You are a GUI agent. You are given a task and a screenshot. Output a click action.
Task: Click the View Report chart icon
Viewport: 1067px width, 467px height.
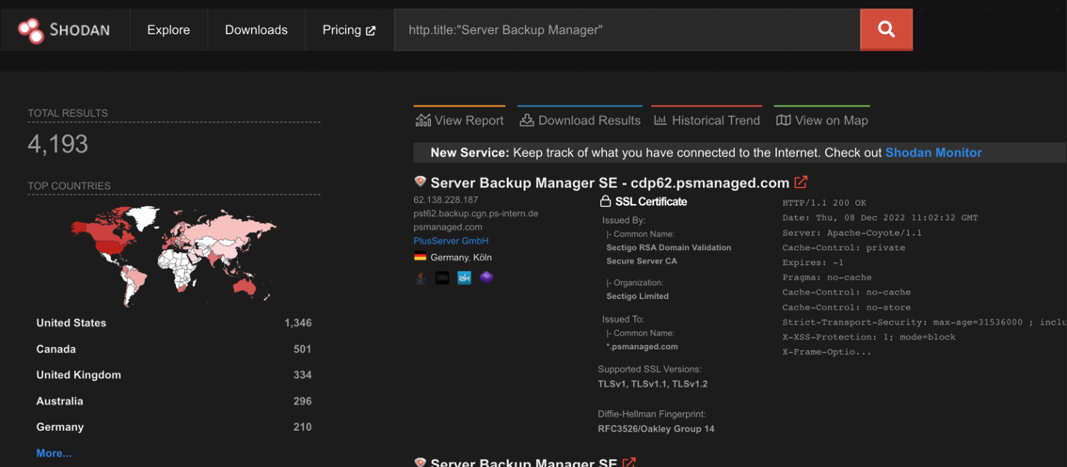click(x=423, y=120)
